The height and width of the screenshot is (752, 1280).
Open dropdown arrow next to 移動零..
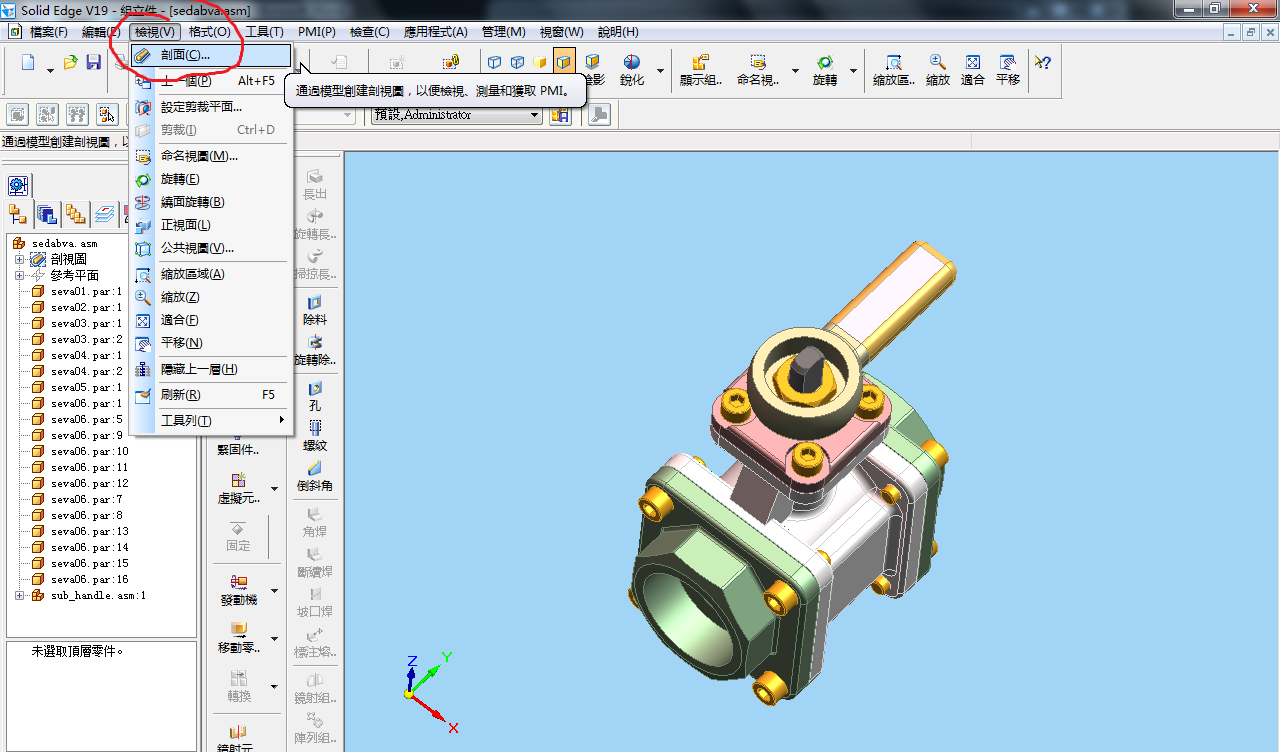(274, 639)
